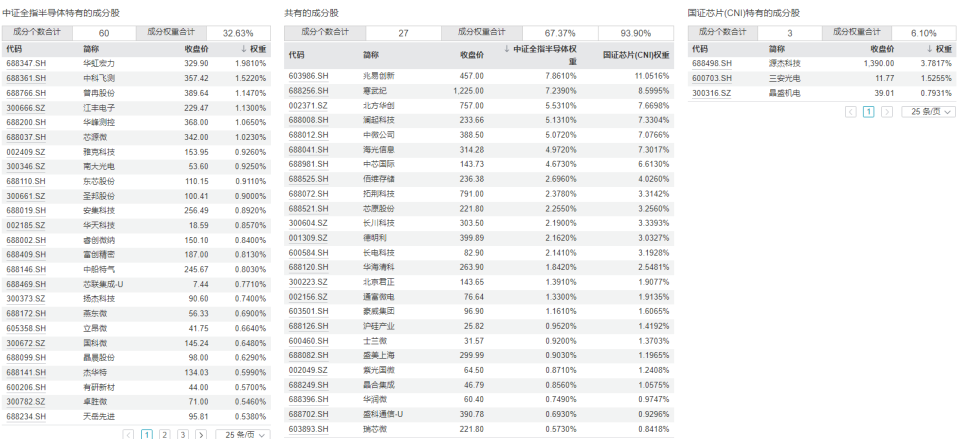This screenshot has width=960, height=439.
Task: Open 25 条/页 dropdown in 国证芯片 table
Action: [x=929, y=111]
